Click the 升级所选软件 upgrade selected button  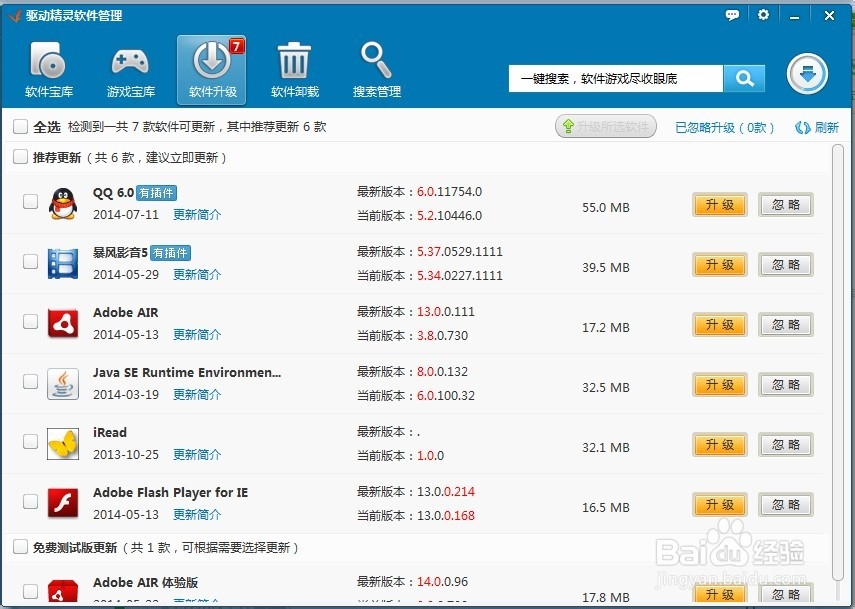[606, 126]
